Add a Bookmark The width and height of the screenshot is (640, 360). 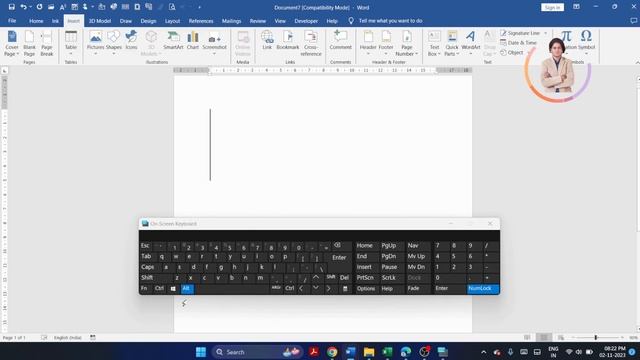point(288,40)
